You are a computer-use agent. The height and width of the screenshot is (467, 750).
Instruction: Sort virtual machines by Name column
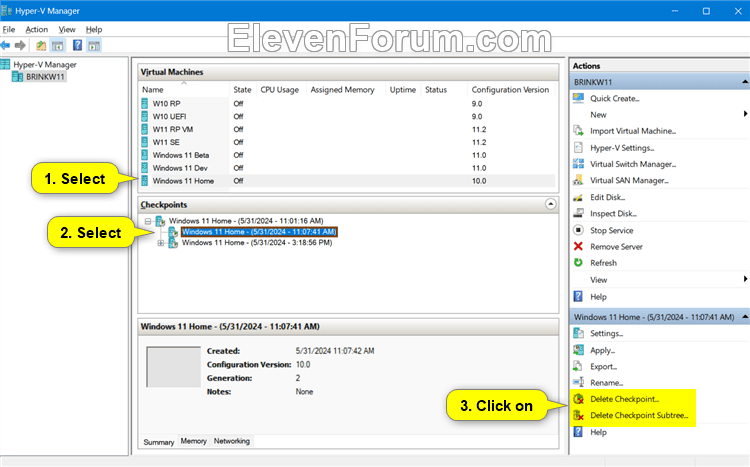coord(184,89)
